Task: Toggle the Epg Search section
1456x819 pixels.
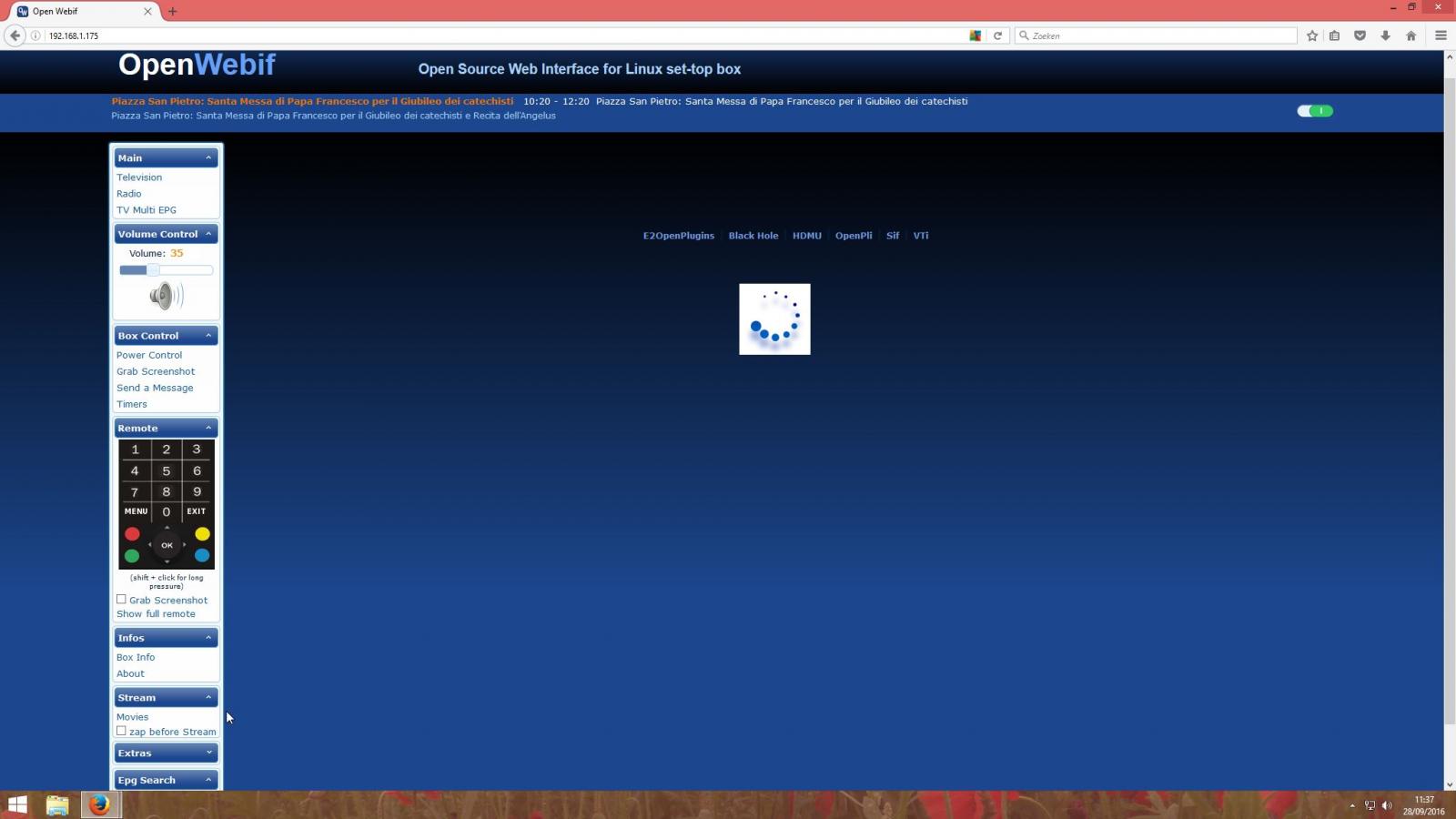Action: 208,780
